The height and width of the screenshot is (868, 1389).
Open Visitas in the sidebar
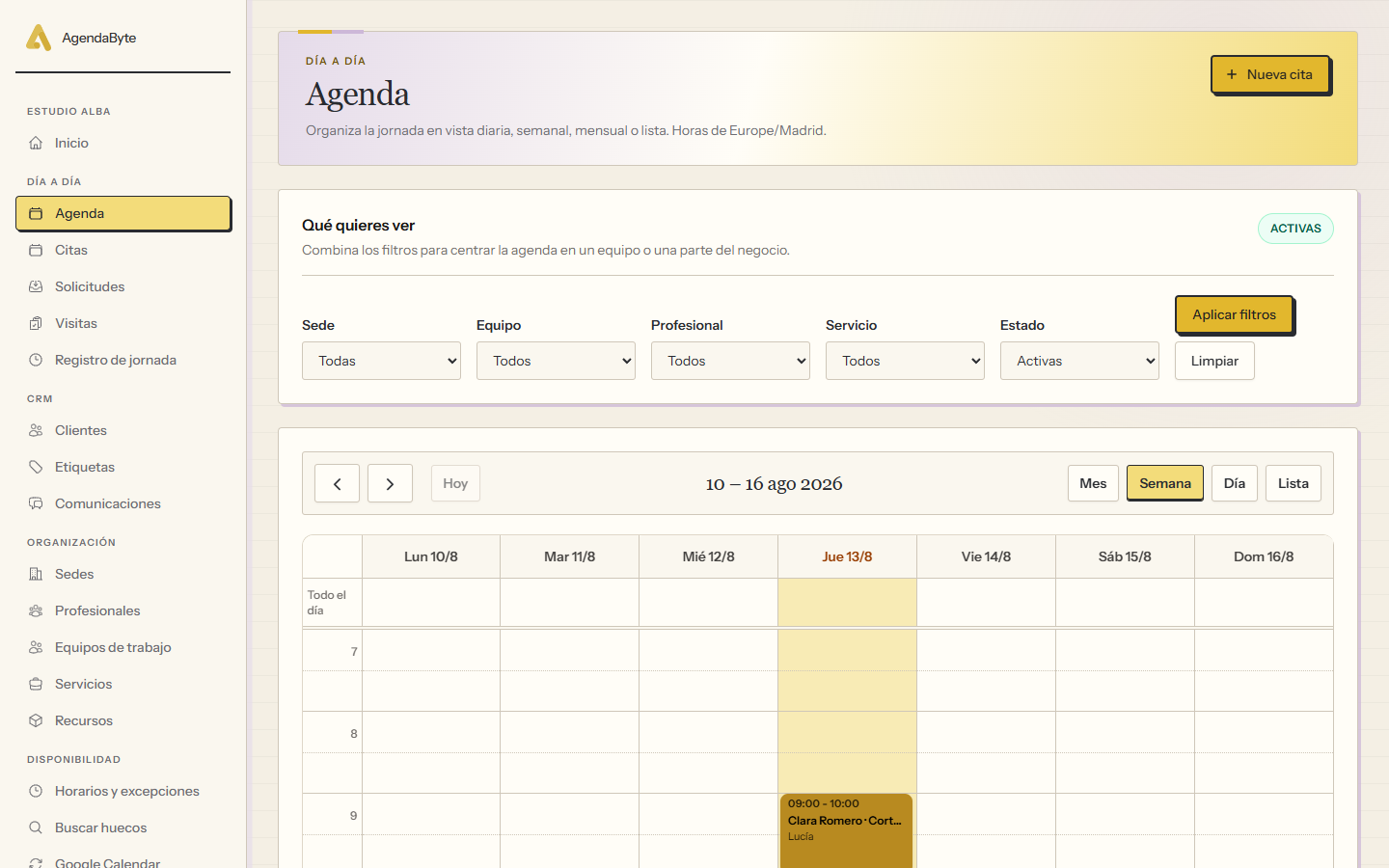123,323
